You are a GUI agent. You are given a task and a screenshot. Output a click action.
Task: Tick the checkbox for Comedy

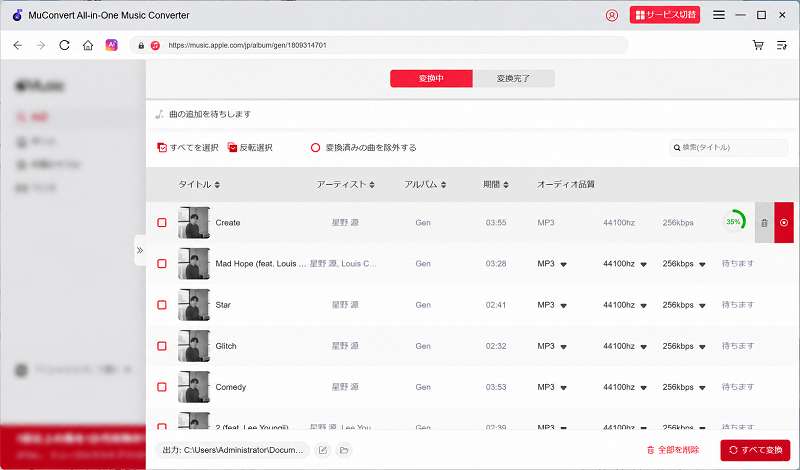[162, 387]
